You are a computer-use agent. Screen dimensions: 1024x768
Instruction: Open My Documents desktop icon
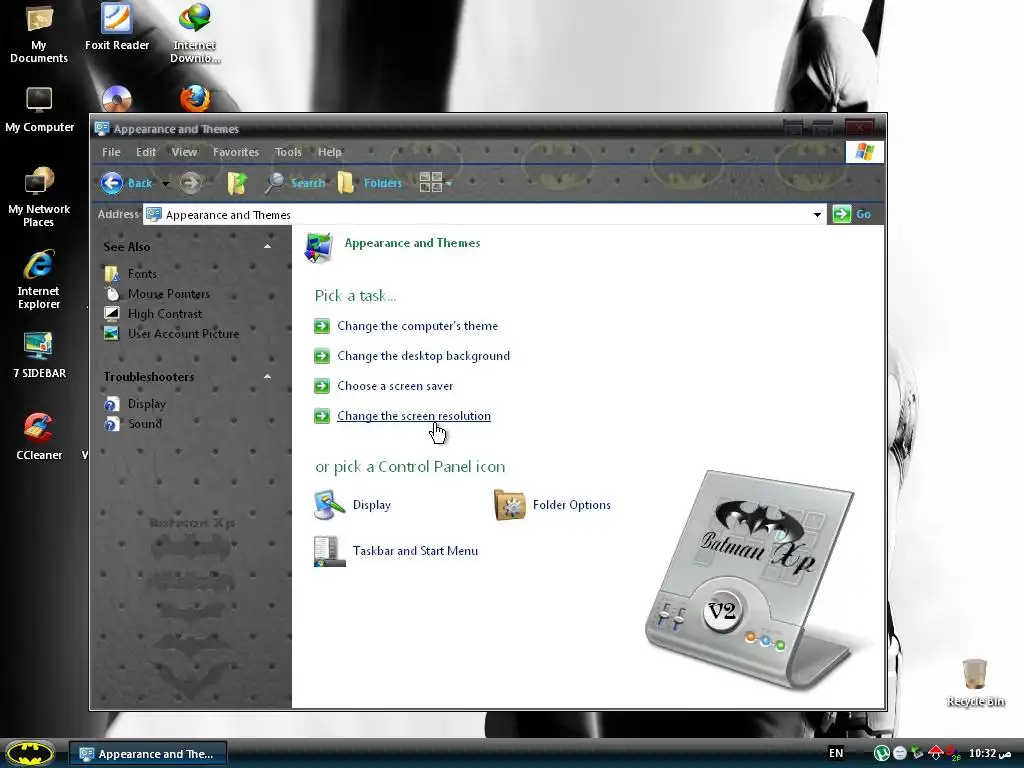[39, 33]
